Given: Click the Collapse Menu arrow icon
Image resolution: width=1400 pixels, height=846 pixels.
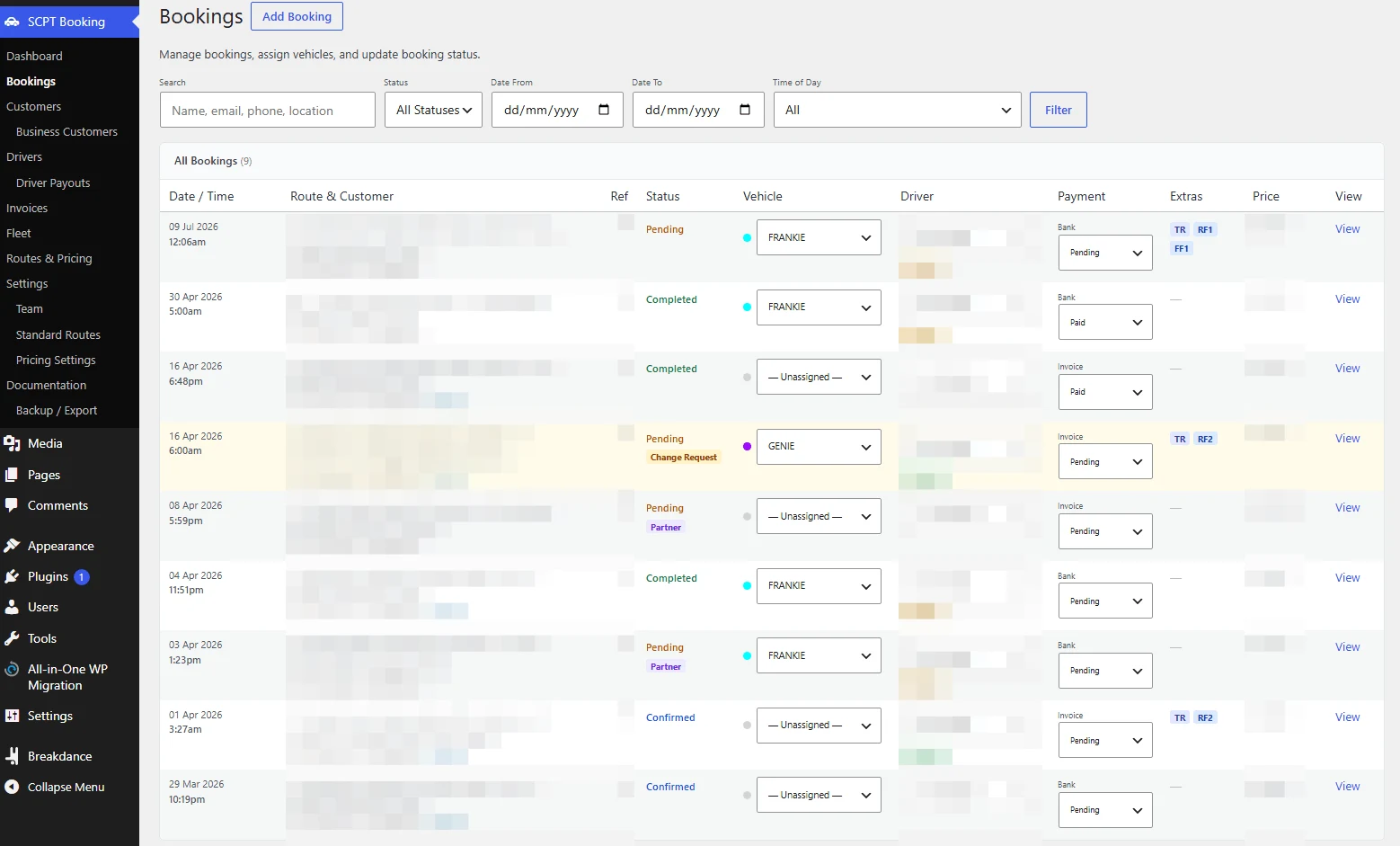Looking at the screenshot, I should 12,787.
